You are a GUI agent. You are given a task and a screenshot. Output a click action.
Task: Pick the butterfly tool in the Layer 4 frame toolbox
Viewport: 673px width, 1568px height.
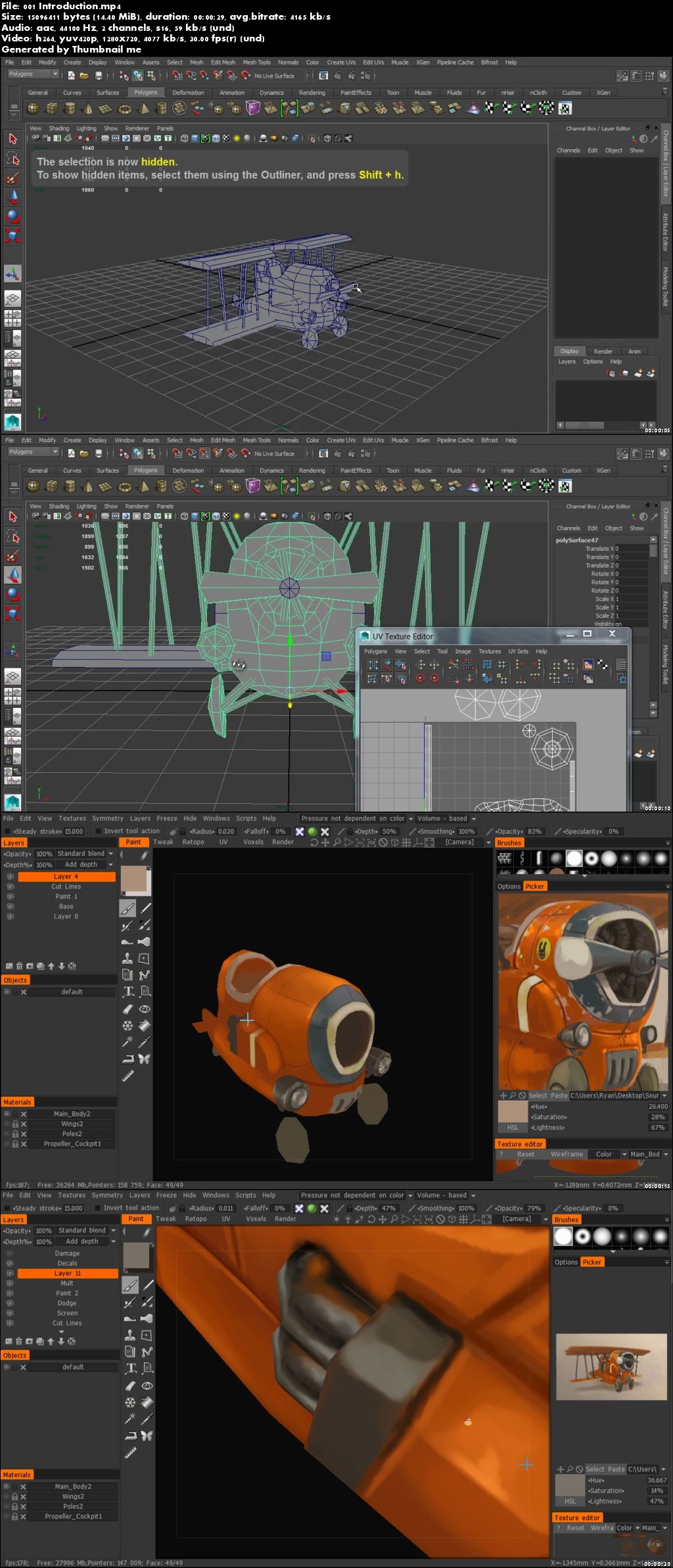[x=145, y=1059]
